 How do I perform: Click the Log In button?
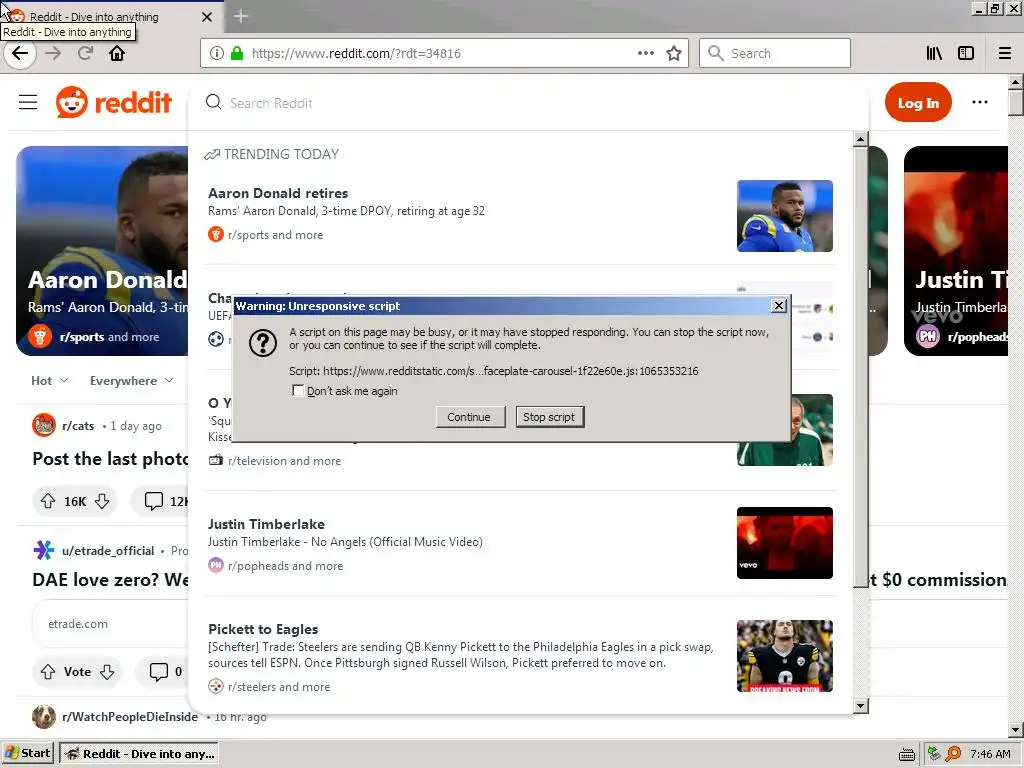coord(918,103)
